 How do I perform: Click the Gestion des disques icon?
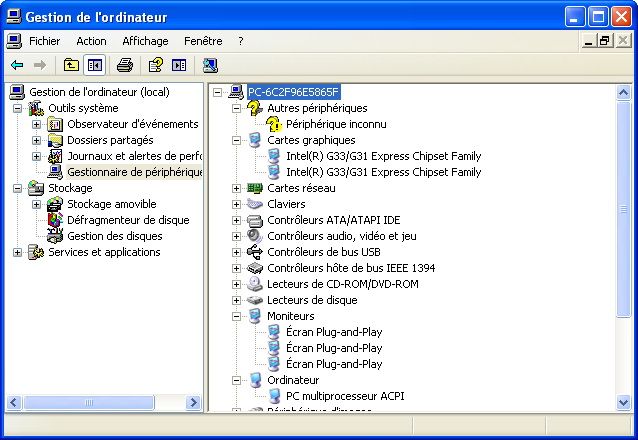[x=55, y=236]
